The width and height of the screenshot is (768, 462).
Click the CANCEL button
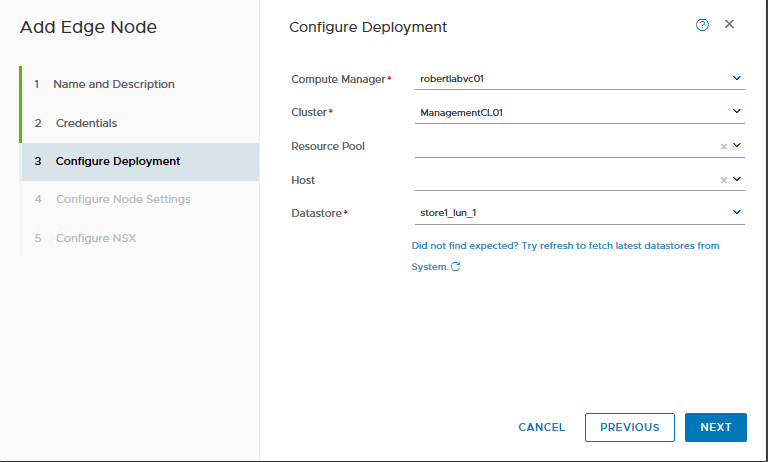(541, 427)
